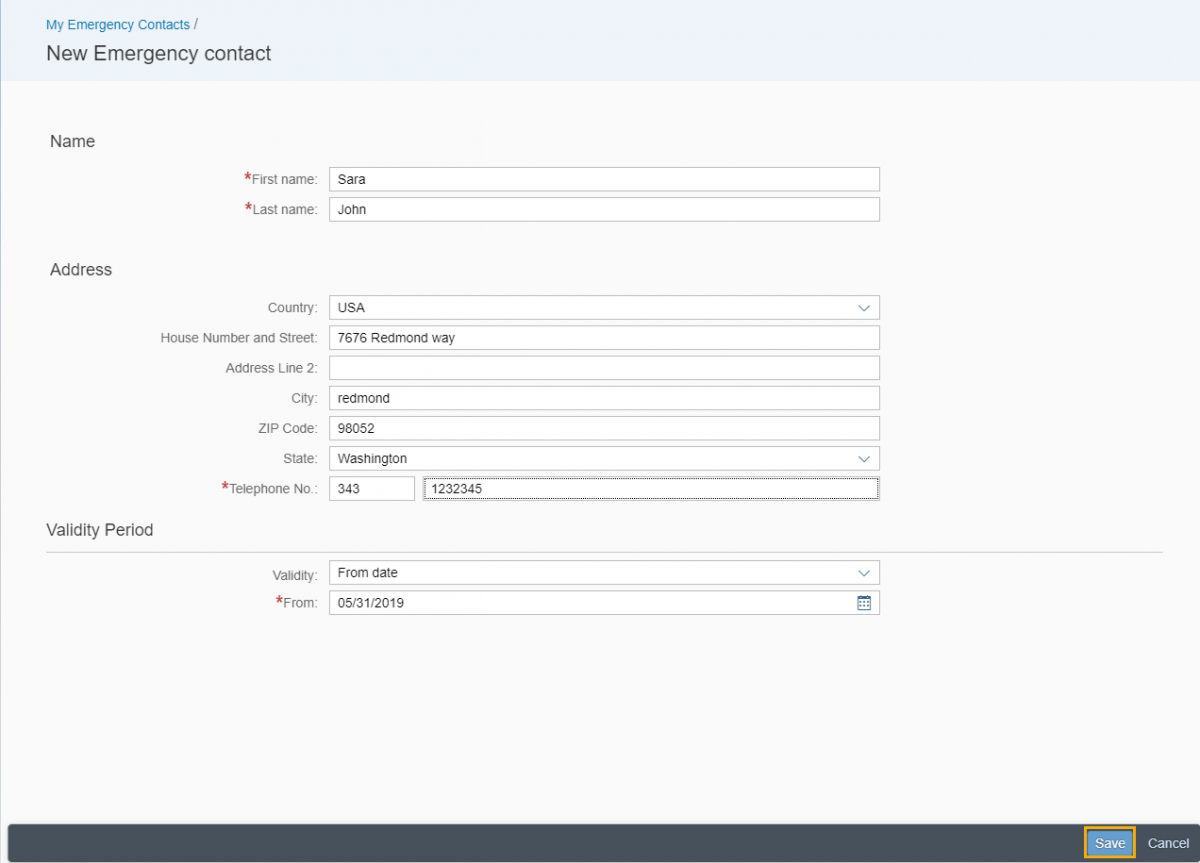Click the Validity Period section heading
The image size is (1200, 863).
100,530
